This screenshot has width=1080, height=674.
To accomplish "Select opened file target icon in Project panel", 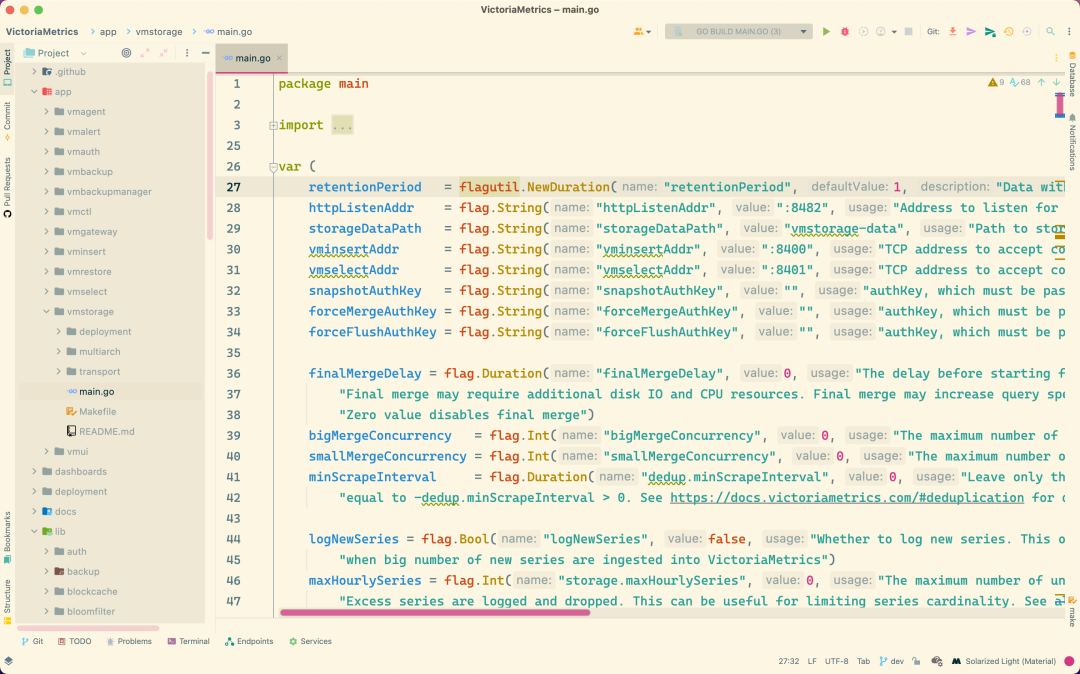I will [126, 53].
